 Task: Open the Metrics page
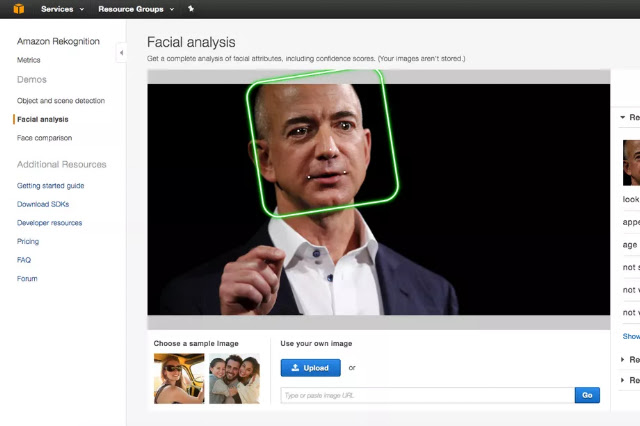tap(29, 60)
